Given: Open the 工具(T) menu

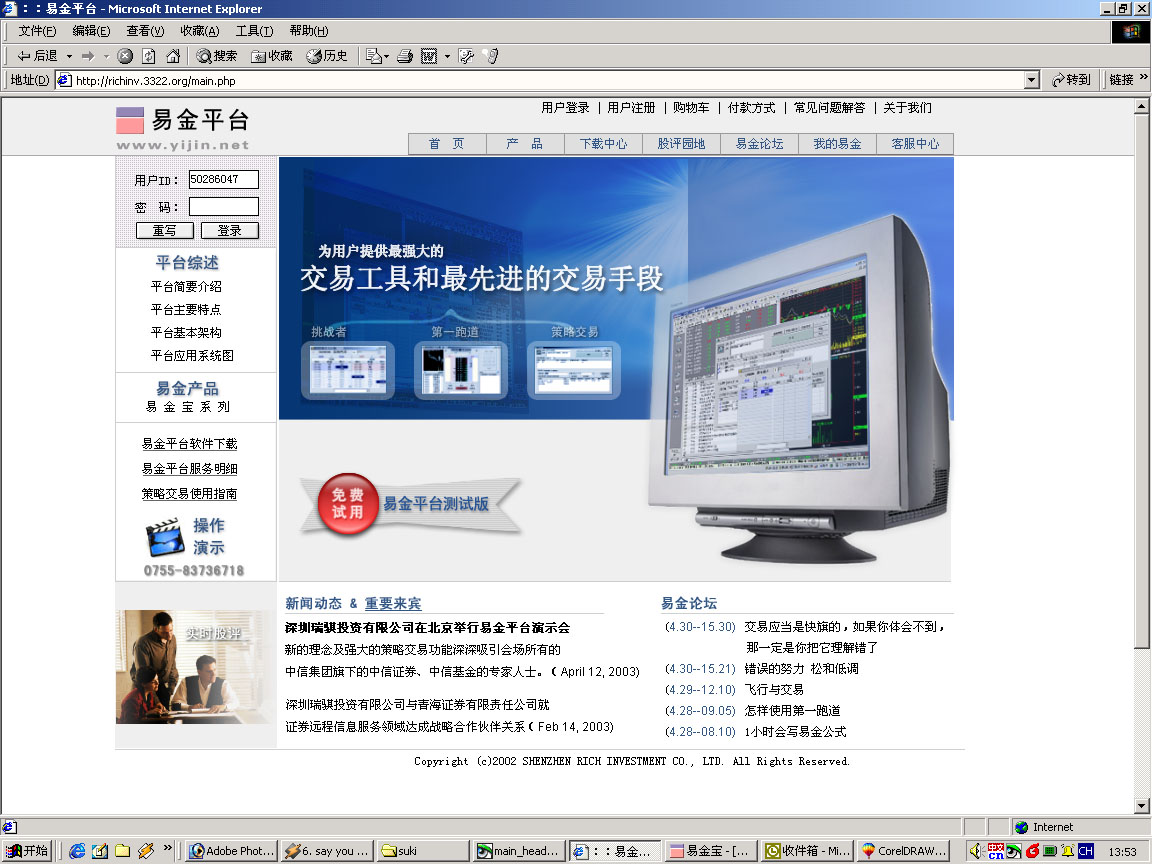Looking at the screenshot, I should click(254, 31).
